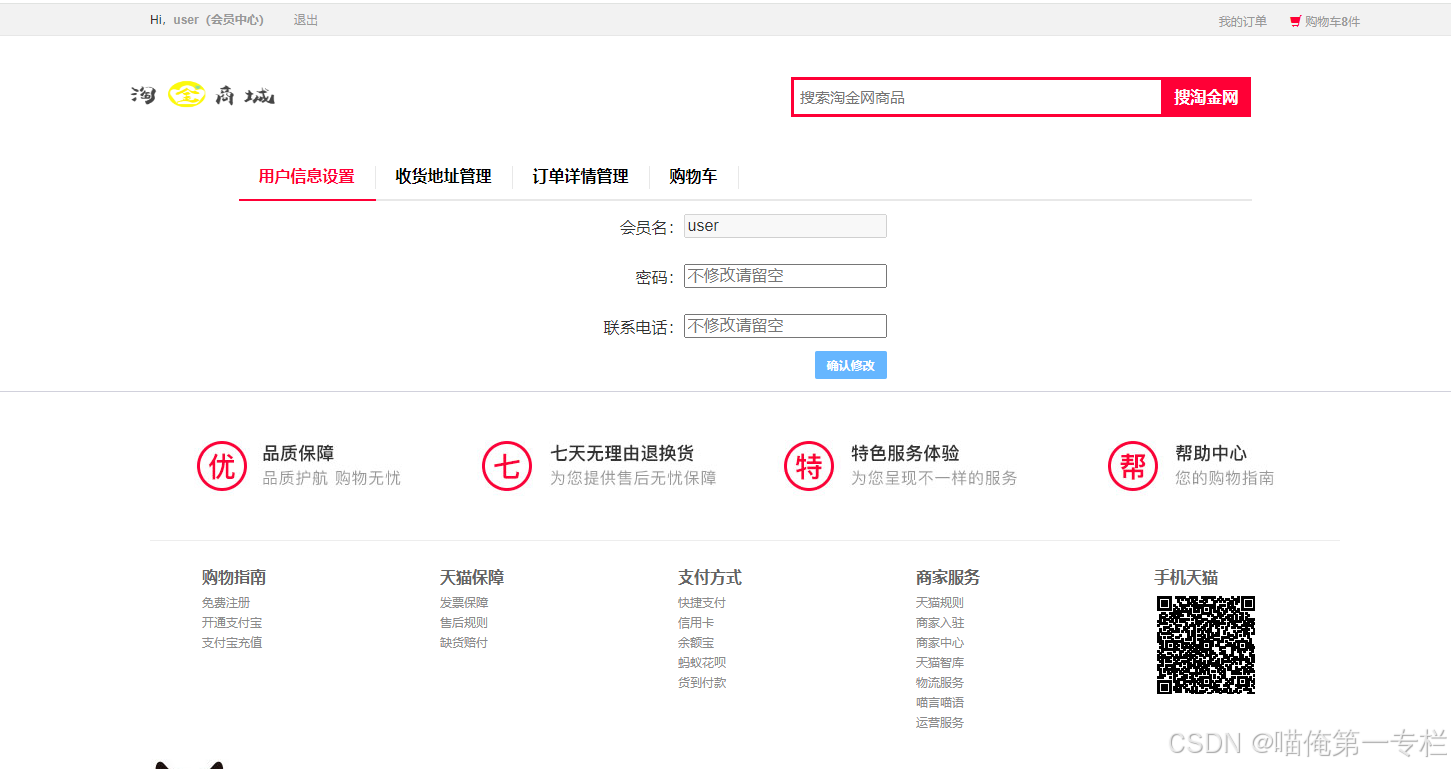This screenshot has height=769, width=1451.
Task: Click the 天猫规则 footer link
Action: (x=940, y=603)
